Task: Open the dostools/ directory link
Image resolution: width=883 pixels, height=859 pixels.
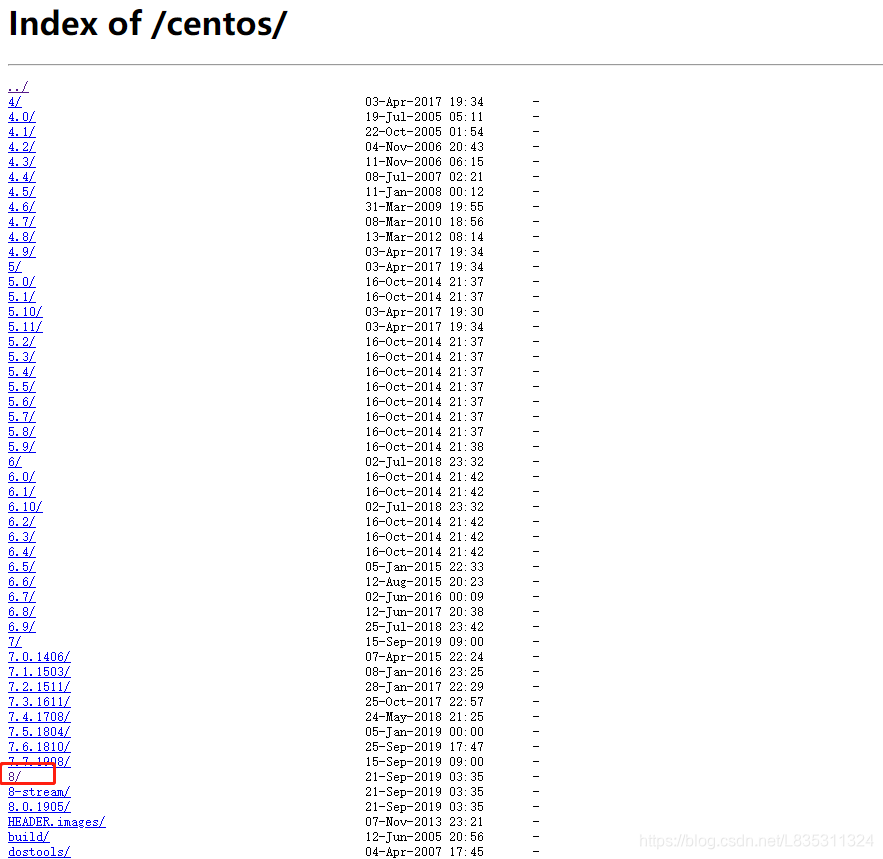Action: point(39,852)
